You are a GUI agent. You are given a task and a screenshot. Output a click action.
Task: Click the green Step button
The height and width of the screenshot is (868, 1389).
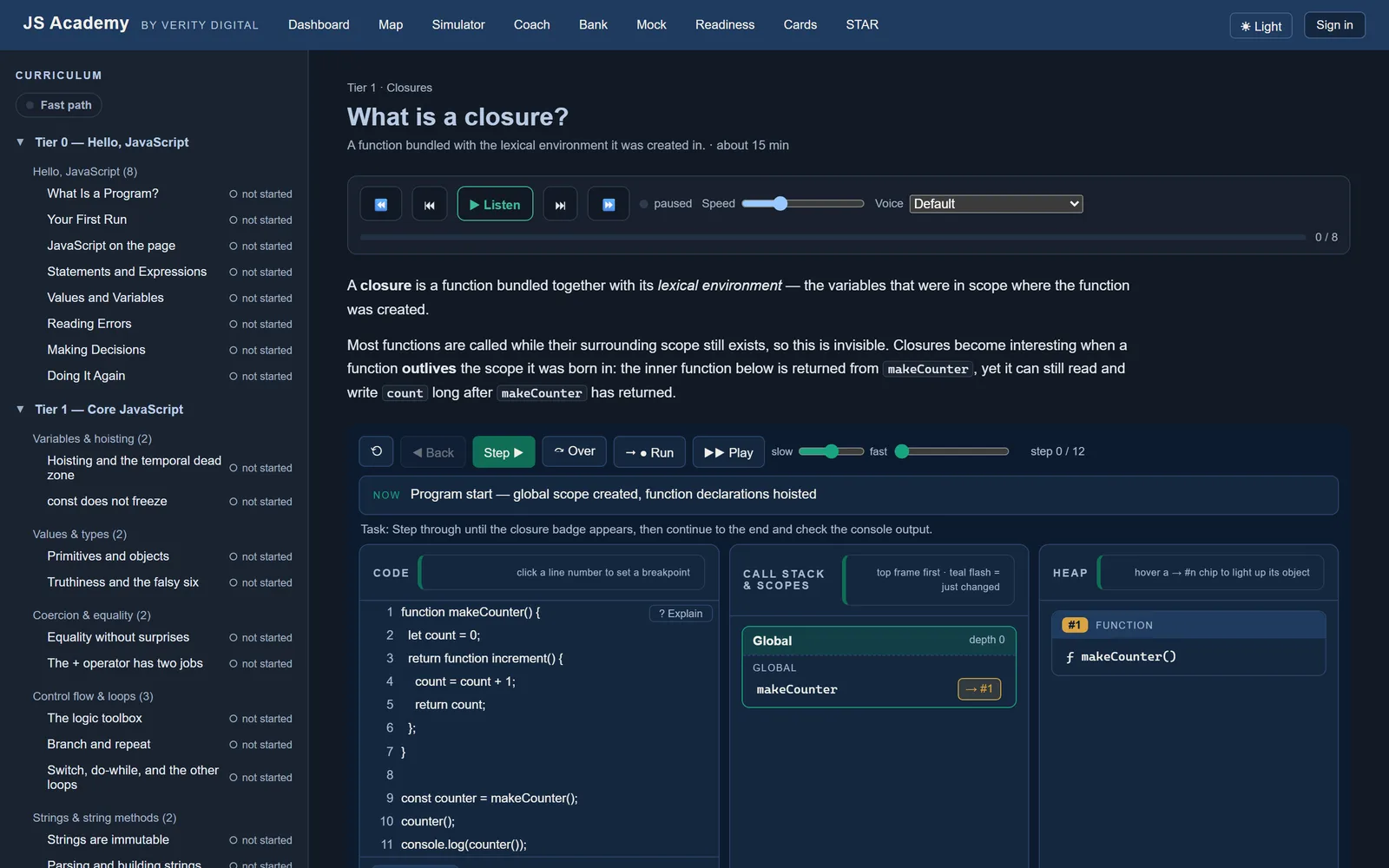click(504, 452)
